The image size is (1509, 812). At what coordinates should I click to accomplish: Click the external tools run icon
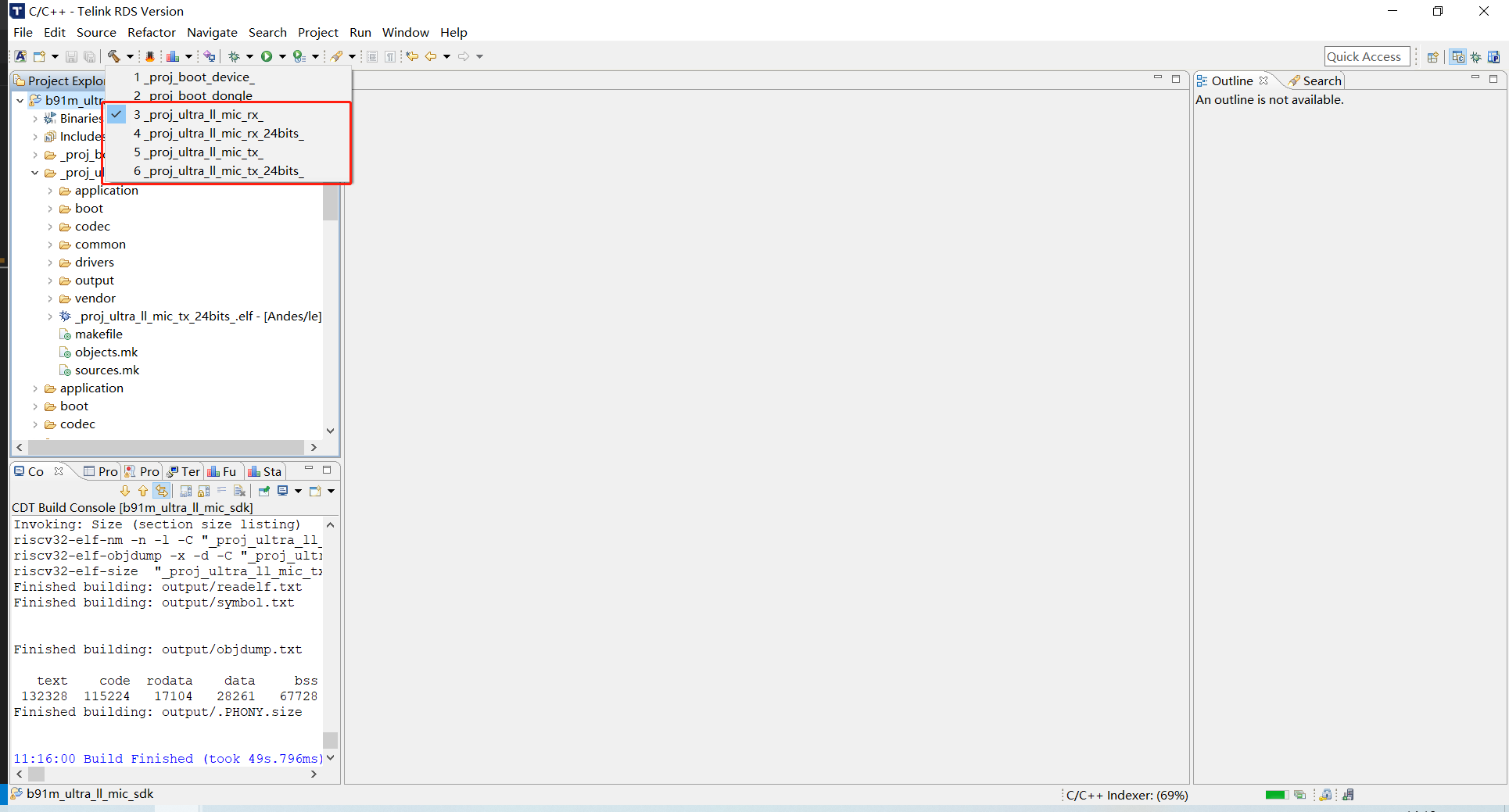coord(299,56)
